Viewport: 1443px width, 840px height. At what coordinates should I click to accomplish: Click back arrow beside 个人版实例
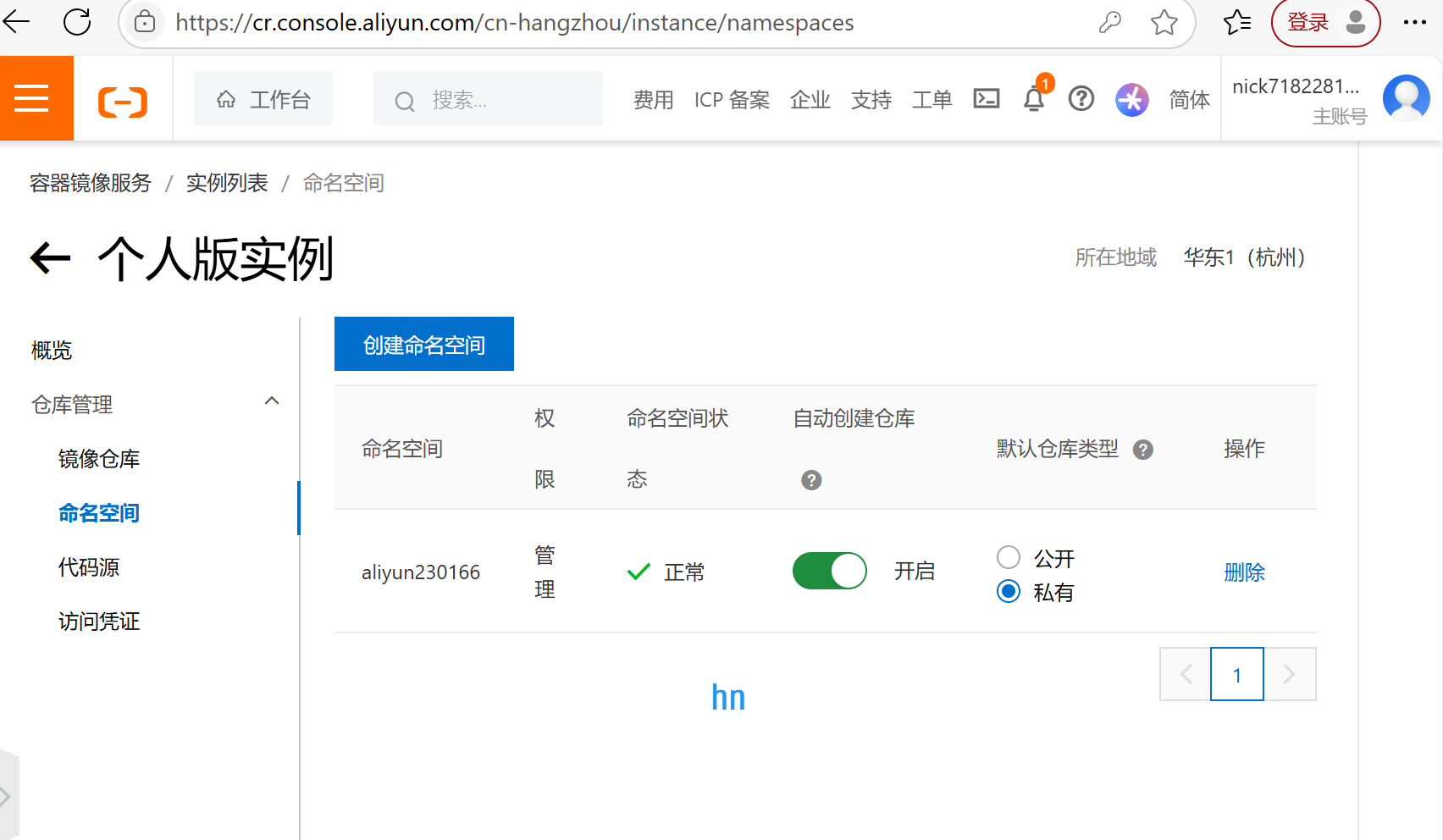tap(50, 258)
